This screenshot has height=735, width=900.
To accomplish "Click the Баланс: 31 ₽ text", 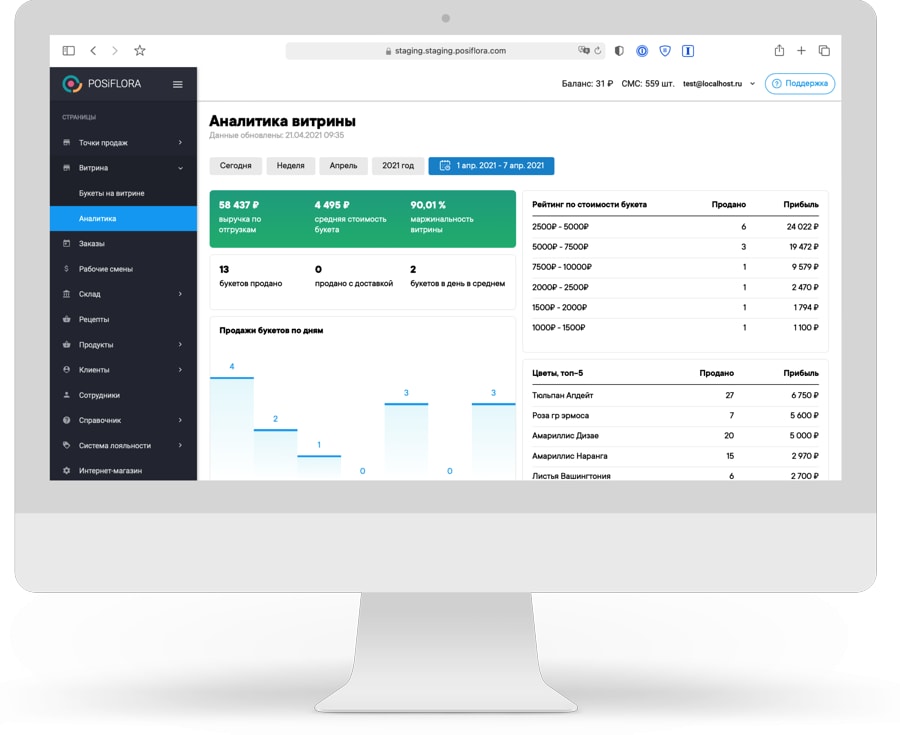I will (587, 84).
